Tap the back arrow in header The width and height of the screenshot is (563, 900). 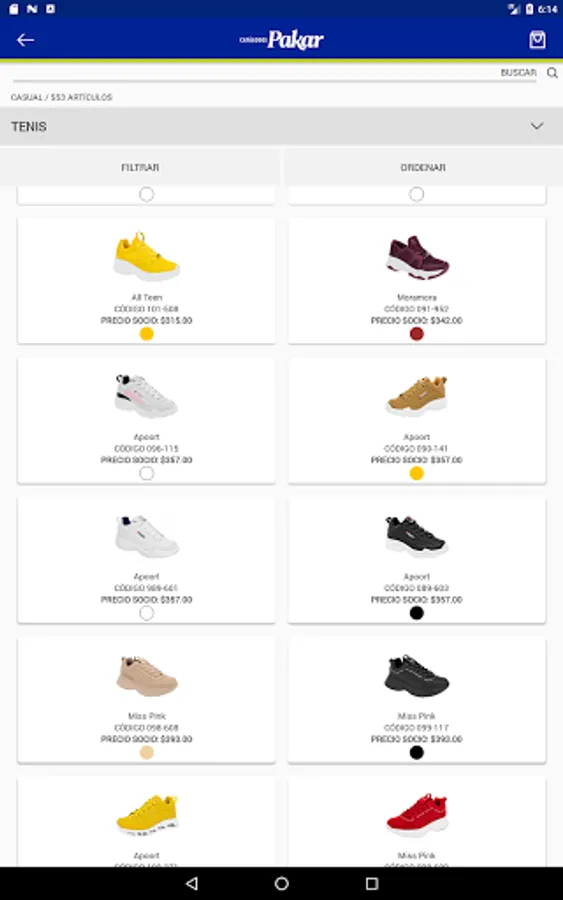click(25, 40)
